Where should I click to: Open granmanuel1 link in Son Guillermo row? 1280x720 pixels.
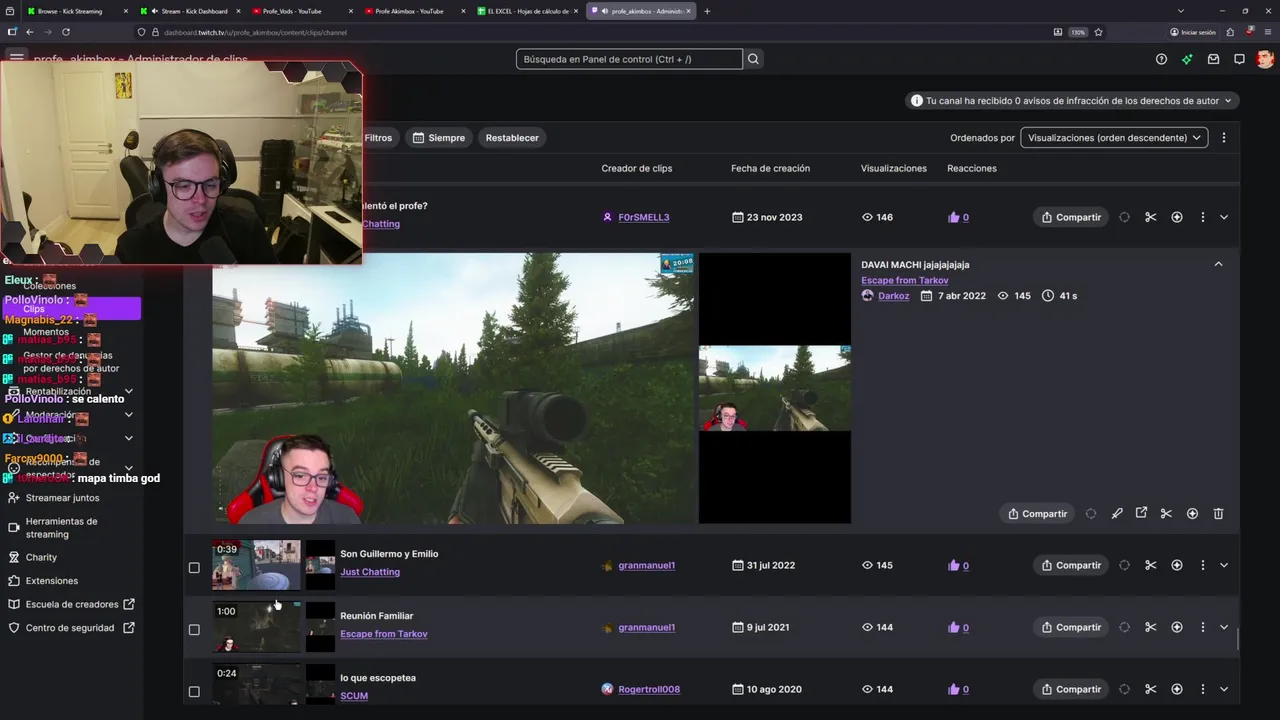646,565
